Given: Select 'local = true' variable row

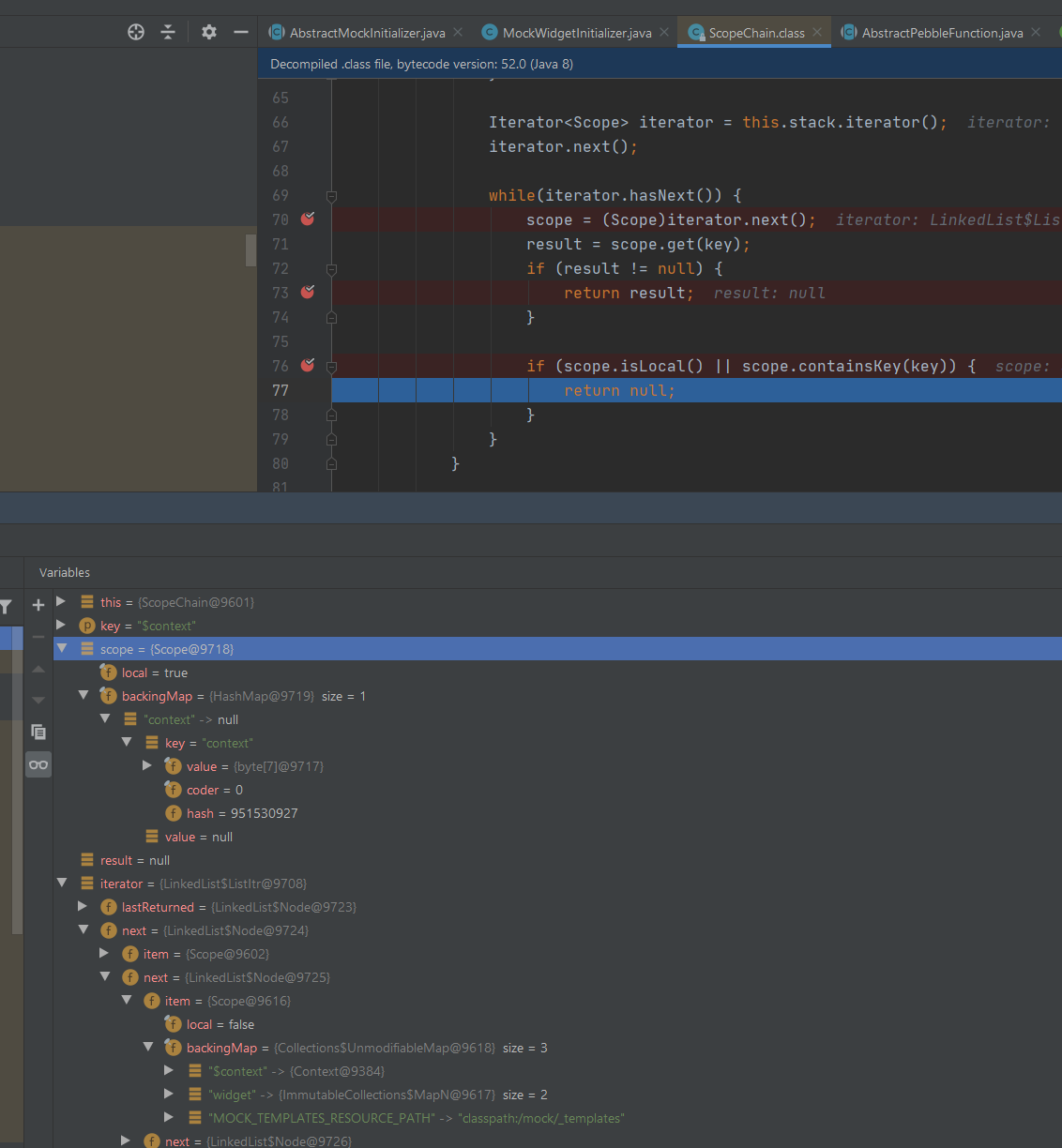Looking at the screenshot, I should 557,672.
